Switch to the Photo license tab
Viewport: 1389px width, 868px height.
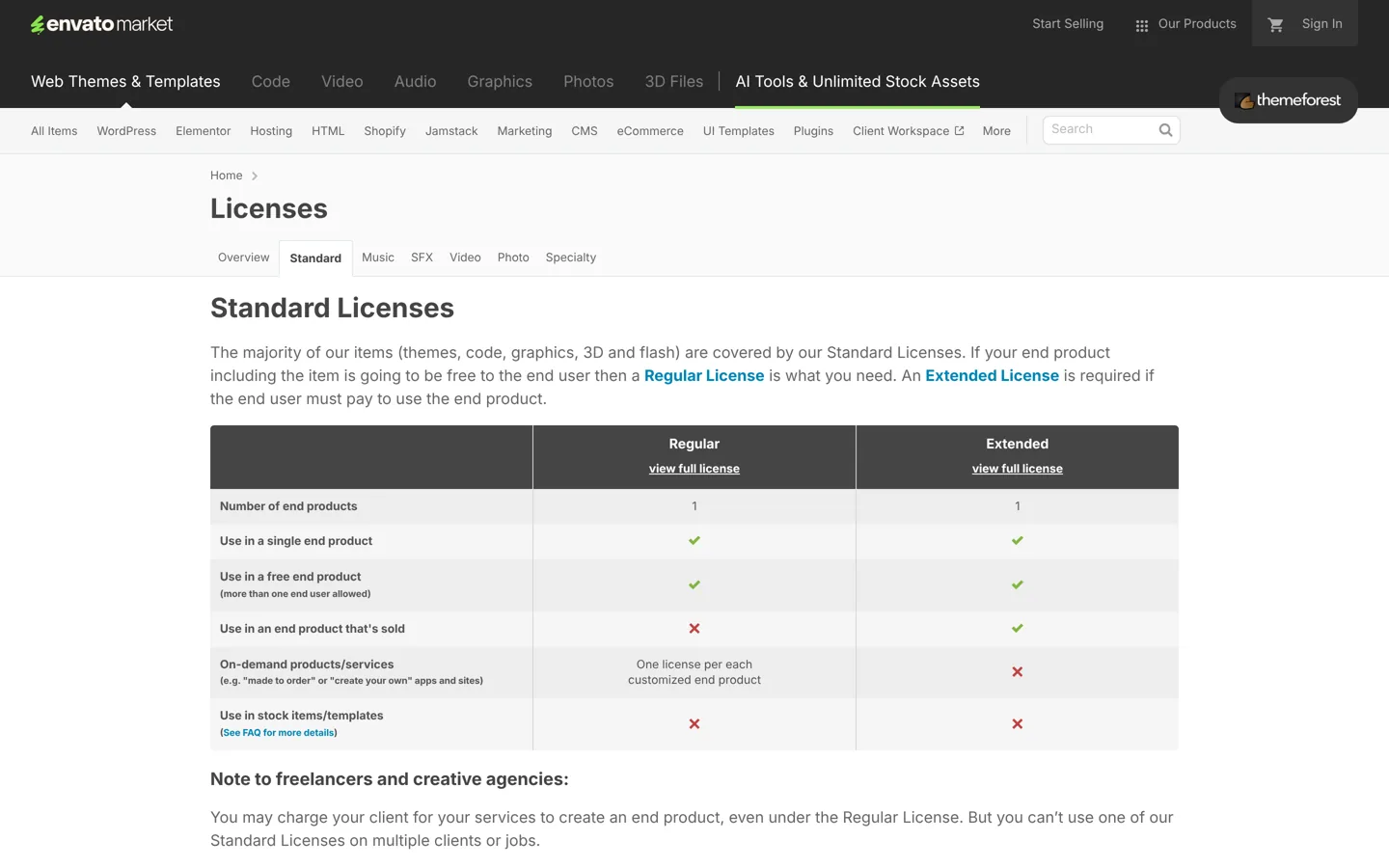coord(513,258)
